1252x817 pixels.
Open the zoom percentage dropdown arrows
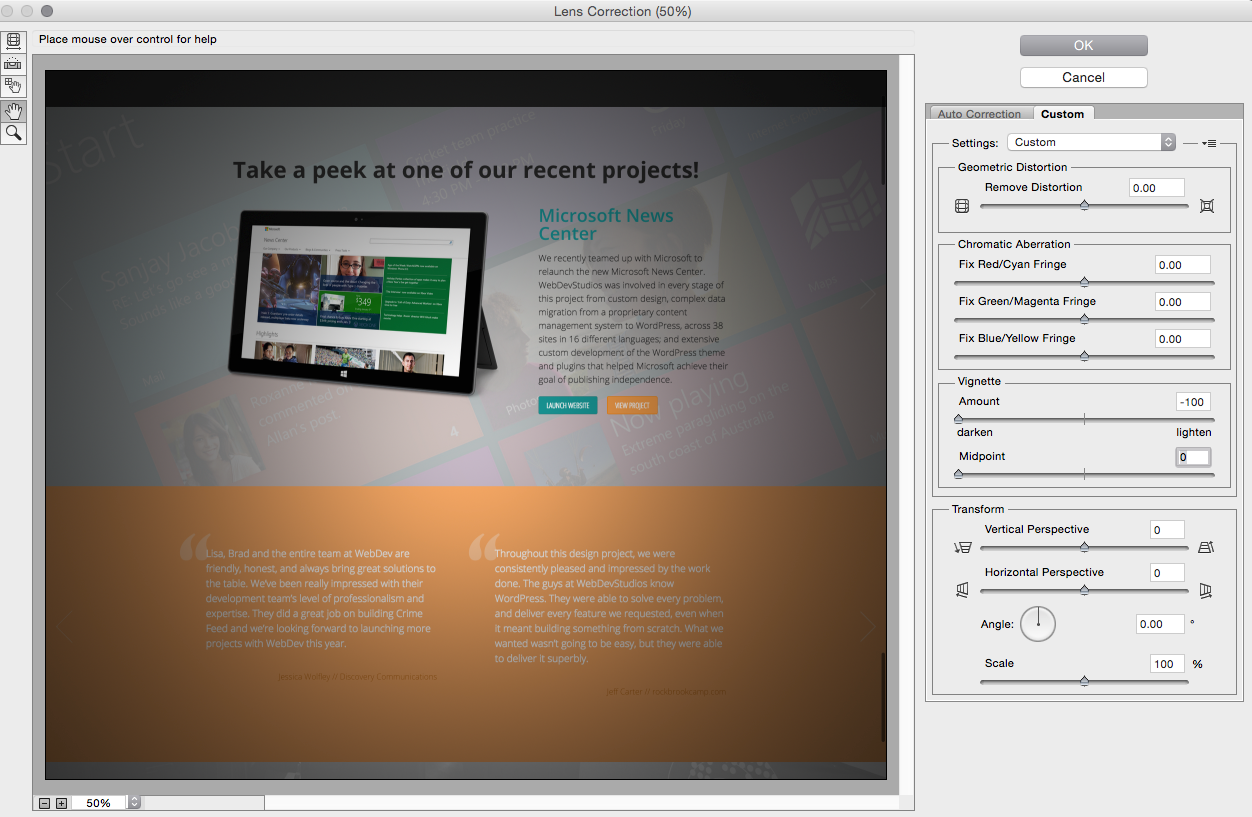point(134,803)
